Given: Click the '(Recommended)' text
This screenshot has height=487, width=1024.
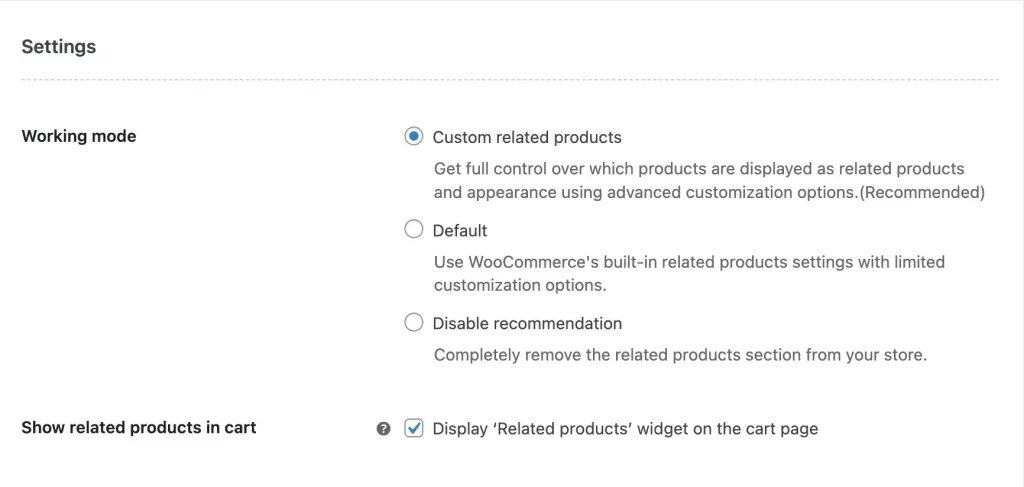Looking at the screenshot, I should [x=923, y=192].
